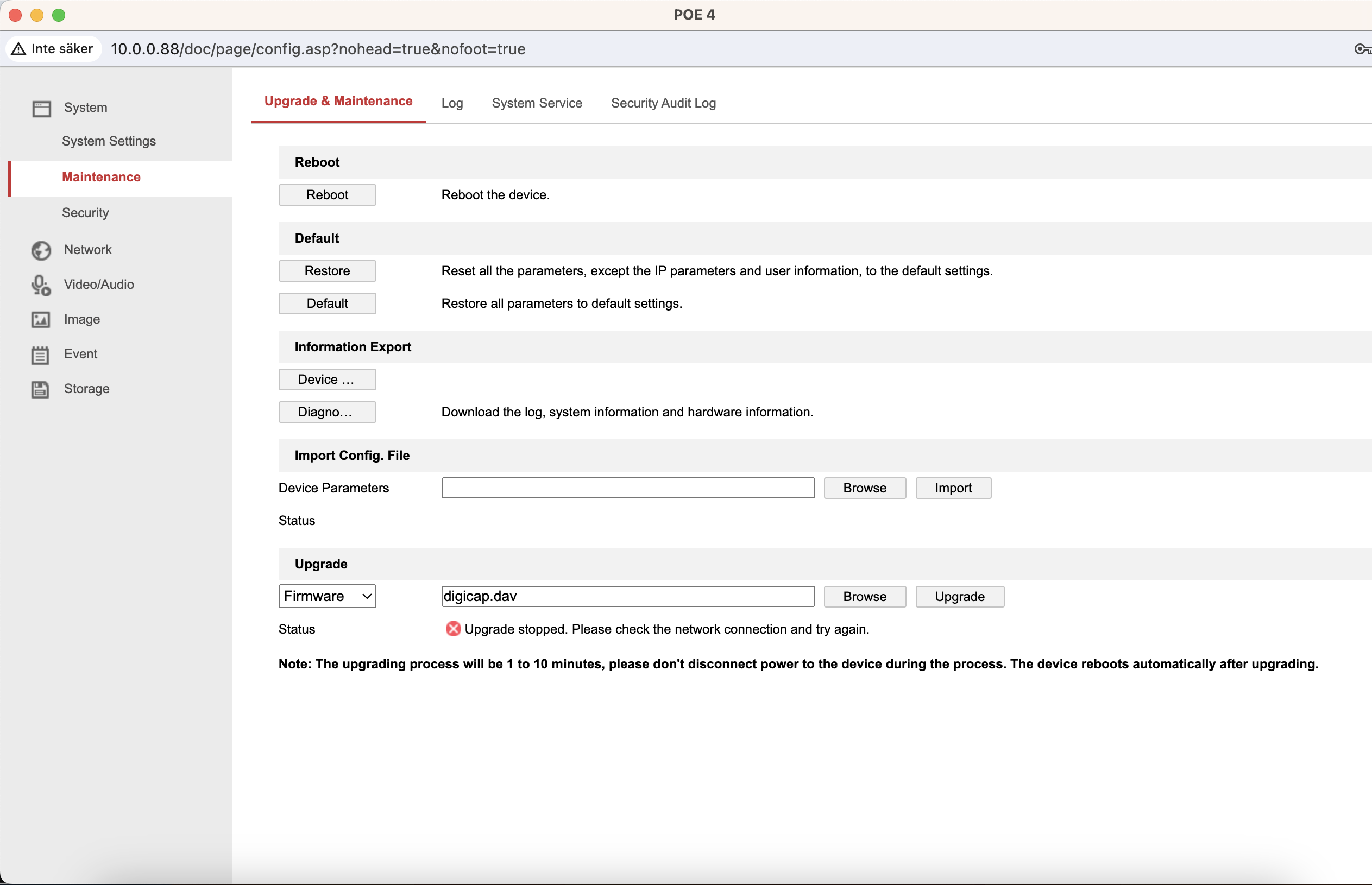Open System Service tab settings
The width and height of the screenshot is (1372, 885).
point(537,103)
